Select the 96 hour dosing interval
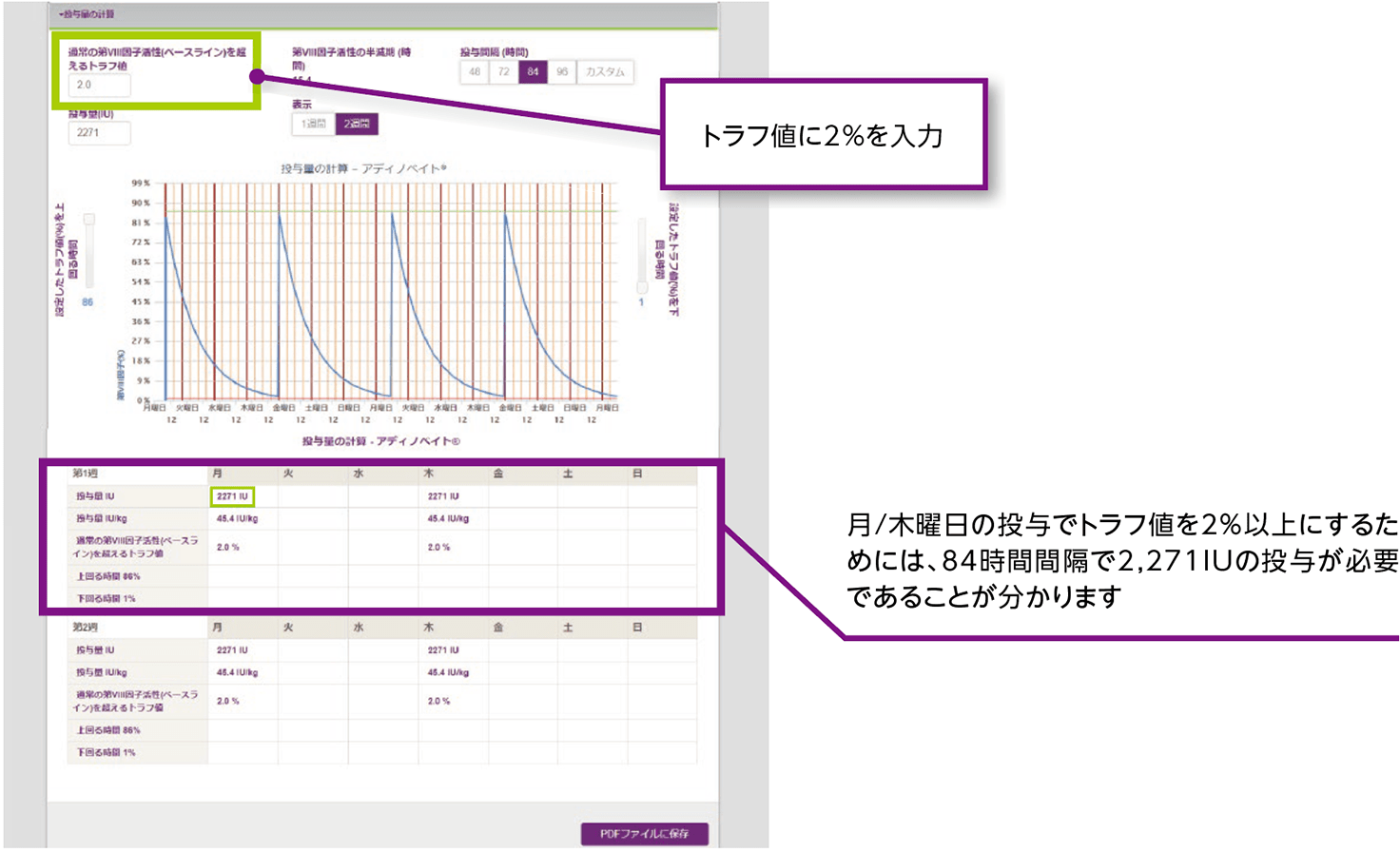 [562, 71]
